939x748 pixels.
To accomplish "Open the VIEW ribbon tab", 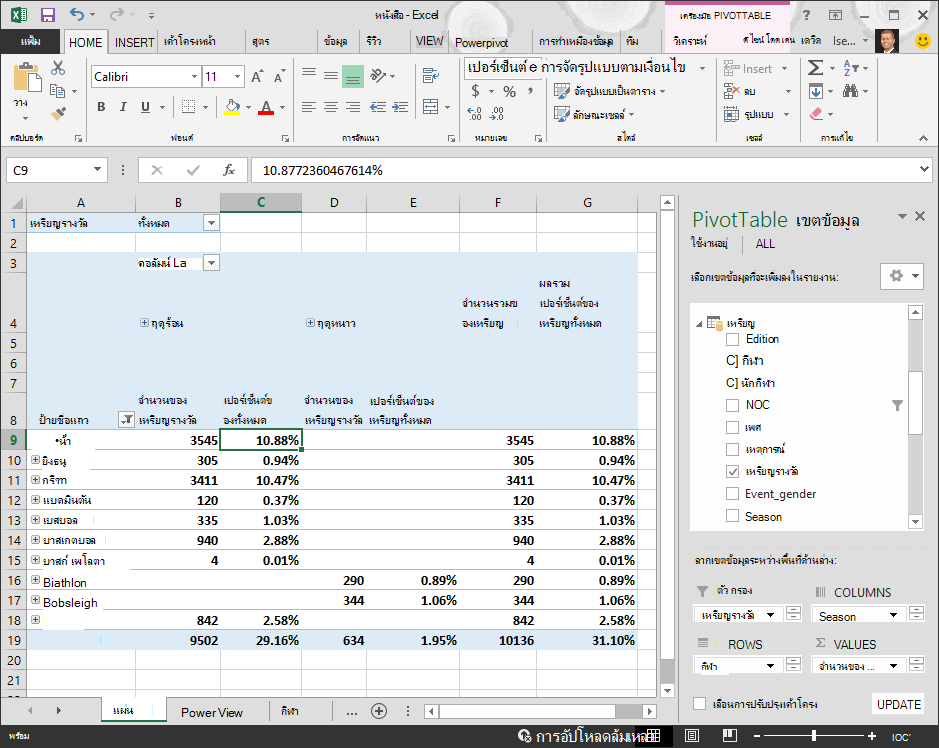I will tap(429, 41).
